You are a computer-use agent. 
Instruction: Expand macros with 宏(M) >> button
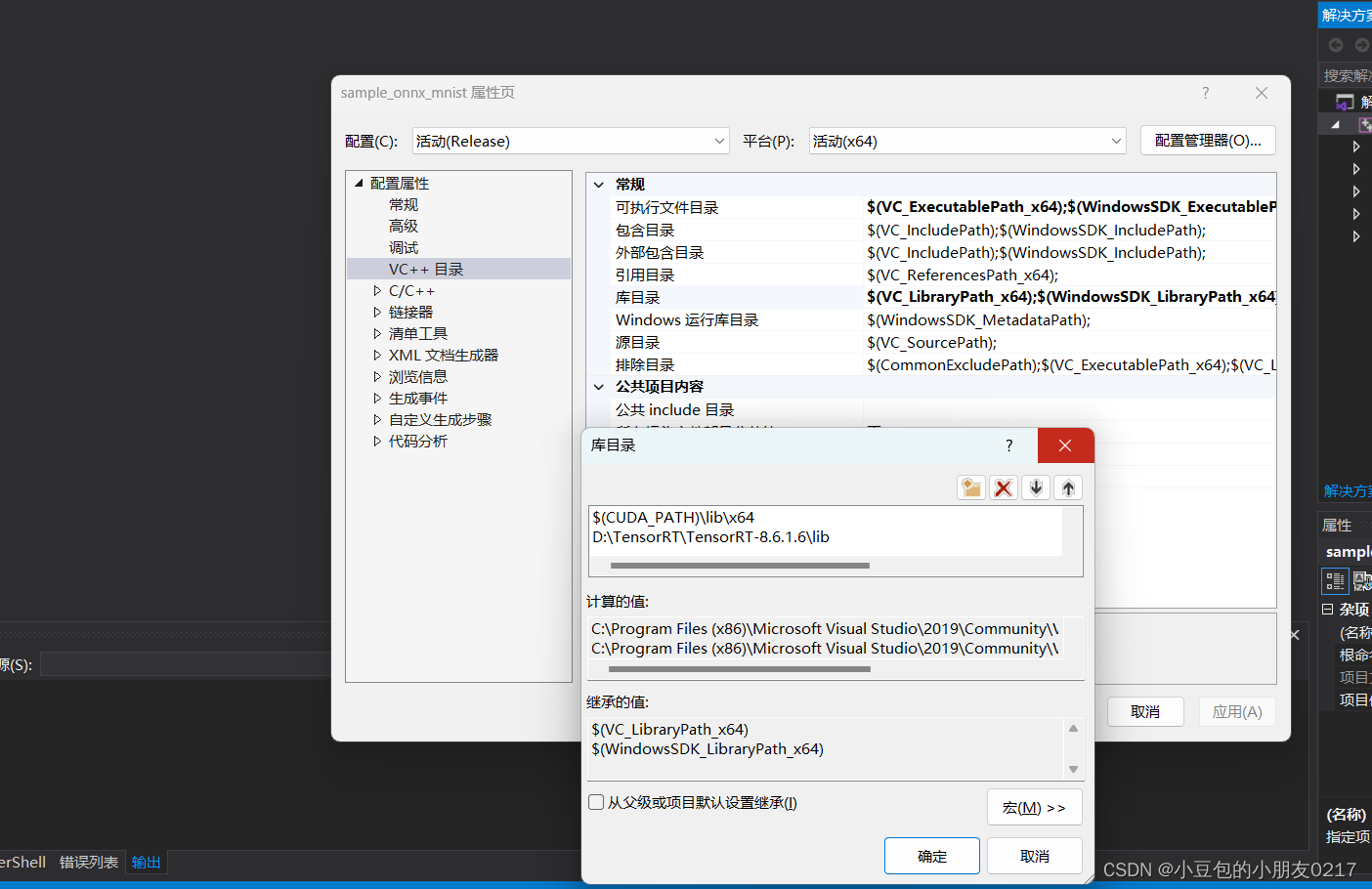[x=1035, y=807]
